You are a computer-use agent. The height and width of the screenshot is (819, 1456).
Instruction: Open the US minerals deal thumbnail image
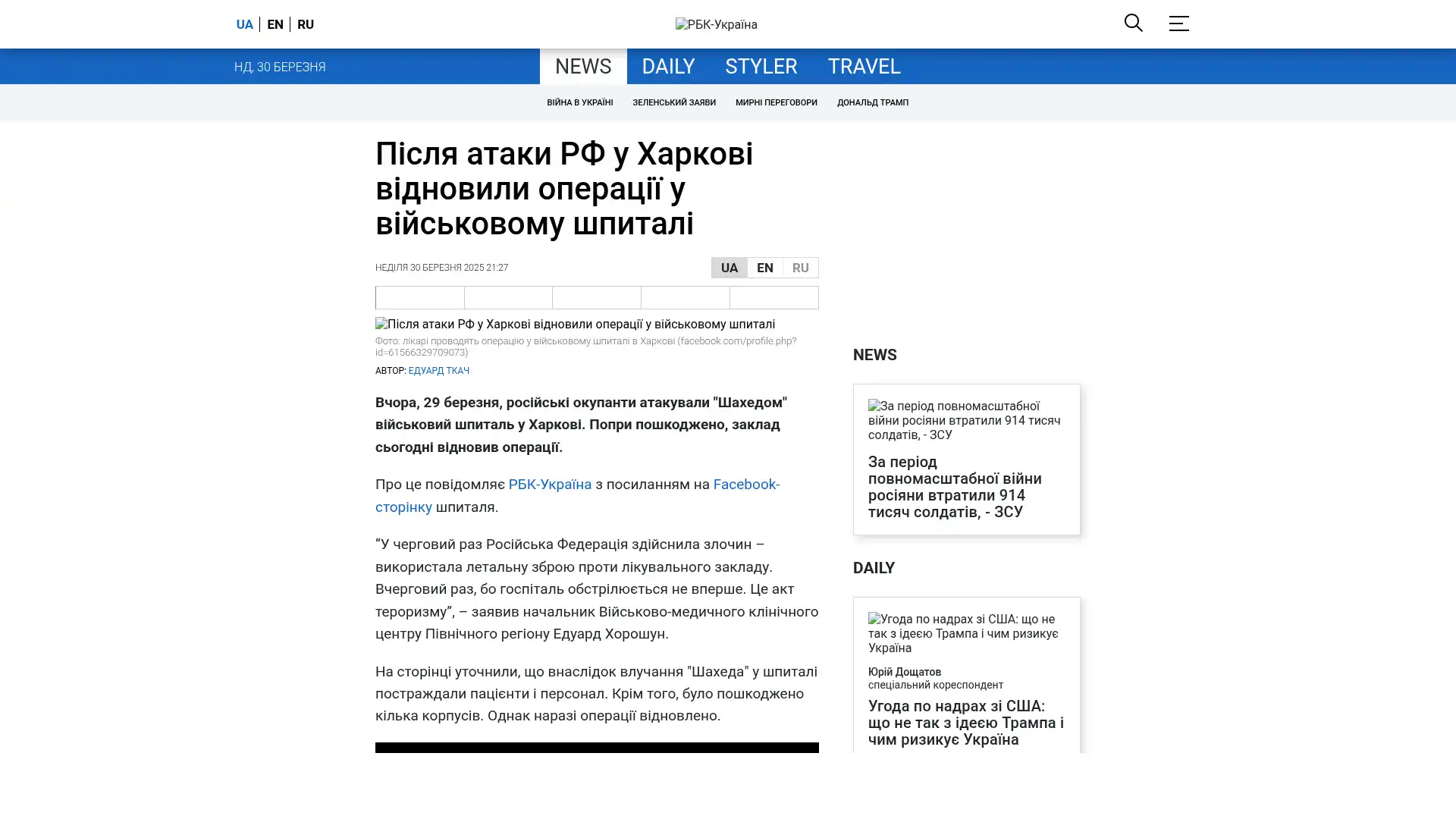click(x=965, y=633)
